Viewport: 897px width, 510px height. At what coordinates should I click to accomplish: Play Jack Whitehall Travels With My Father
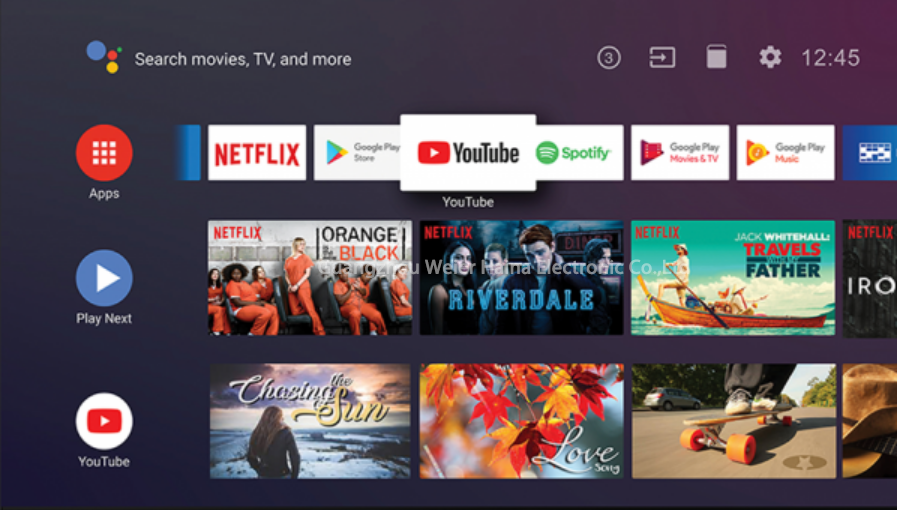click(733, 278)
